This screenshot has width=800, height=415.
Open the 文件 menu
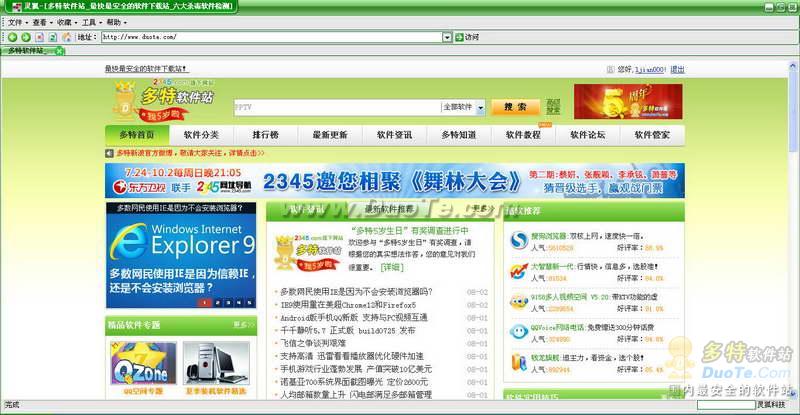tap(17, 21)
